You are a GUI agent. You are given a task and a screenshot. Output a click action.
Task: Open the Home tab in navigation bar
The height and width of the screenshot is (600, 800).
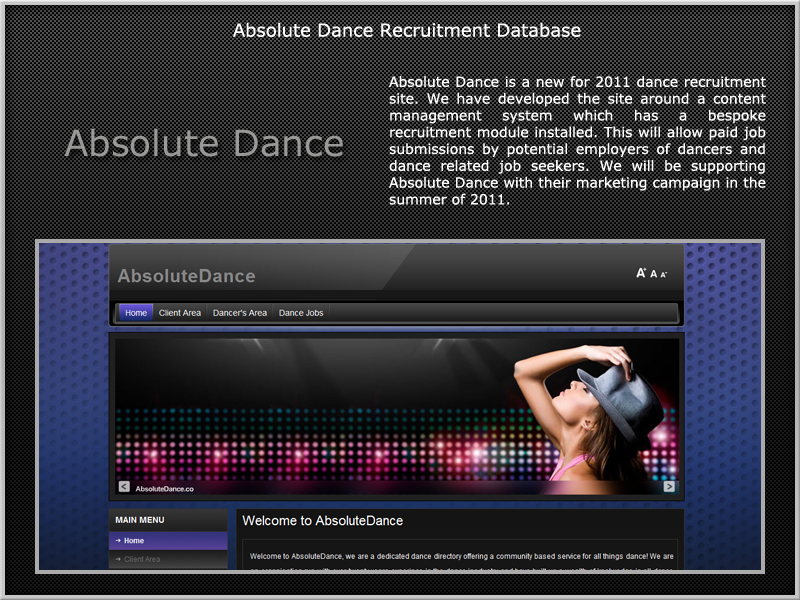point(136,313)
